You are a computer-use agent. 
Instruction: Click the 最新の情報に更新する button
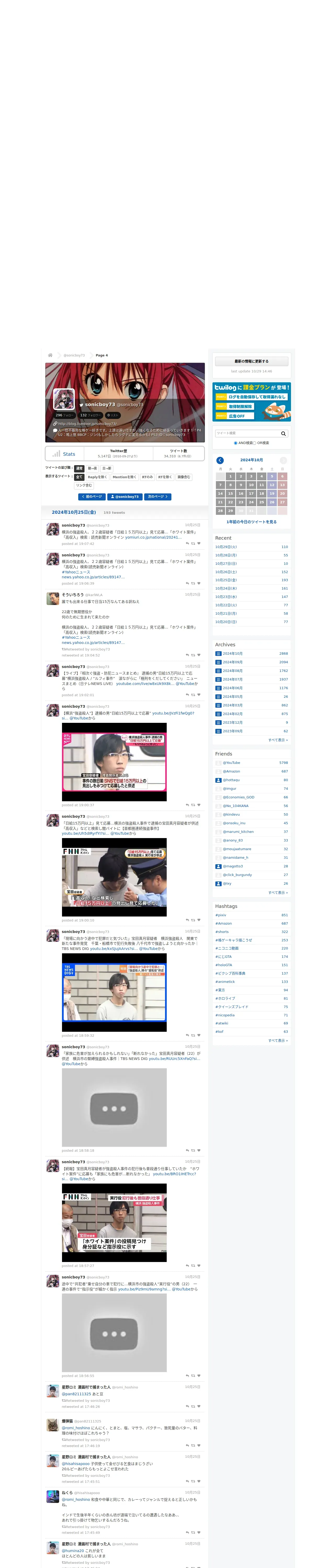[251, 362]
